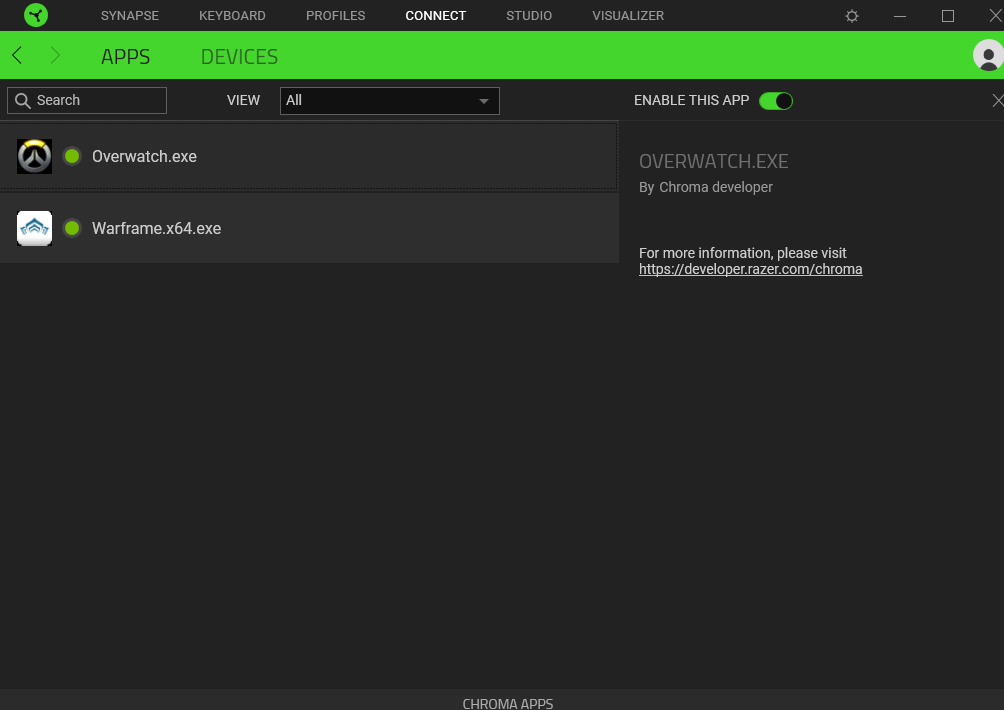Select the Connect tab
Viewport: 1004px width, 710px height.
(x=435, y=15)
